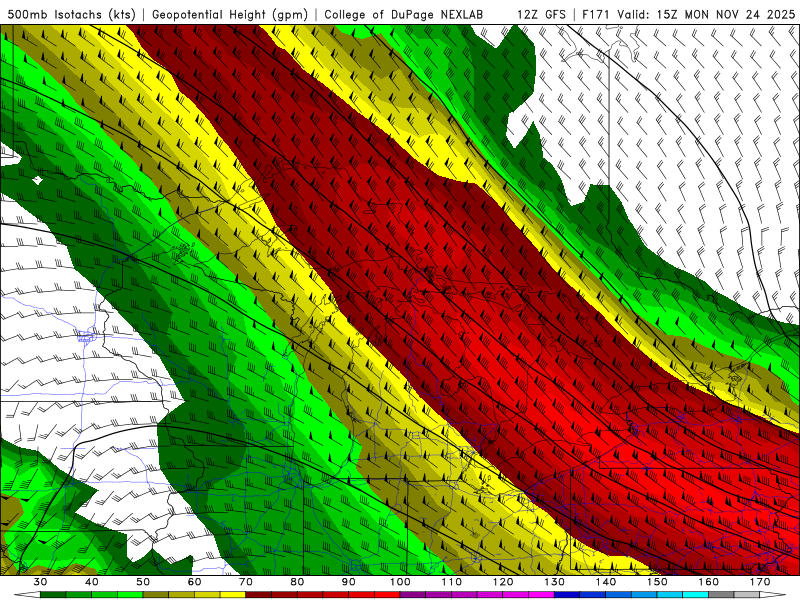Click the 'Geopotential Height (gpm)' header label
This screenshot has height=600, width=800.
[230, 15]
